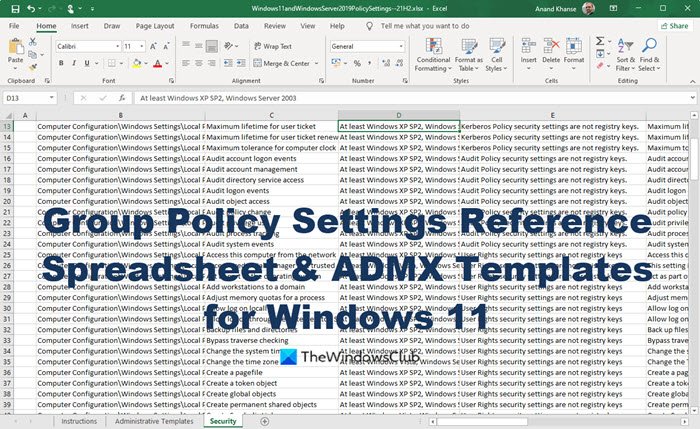Click Increase Indent icon

click(241, 63)
